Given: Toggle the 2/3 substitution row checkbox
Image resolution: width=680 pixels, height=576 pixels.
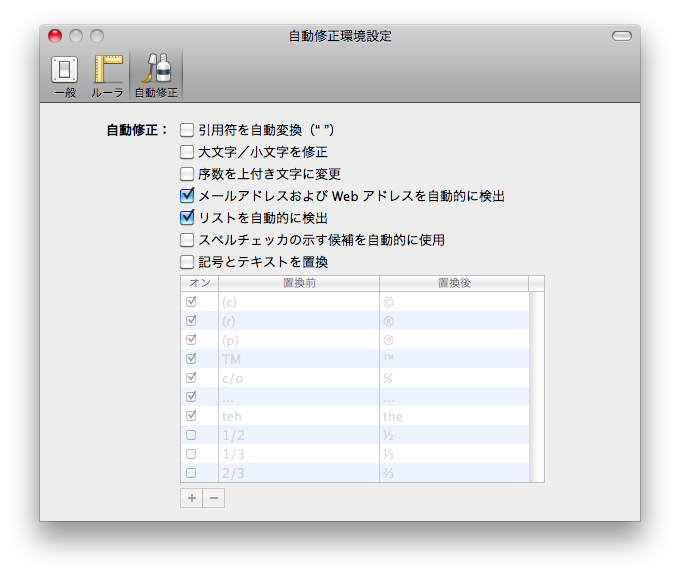Looking at the screenshot, I should coord(191,473).
